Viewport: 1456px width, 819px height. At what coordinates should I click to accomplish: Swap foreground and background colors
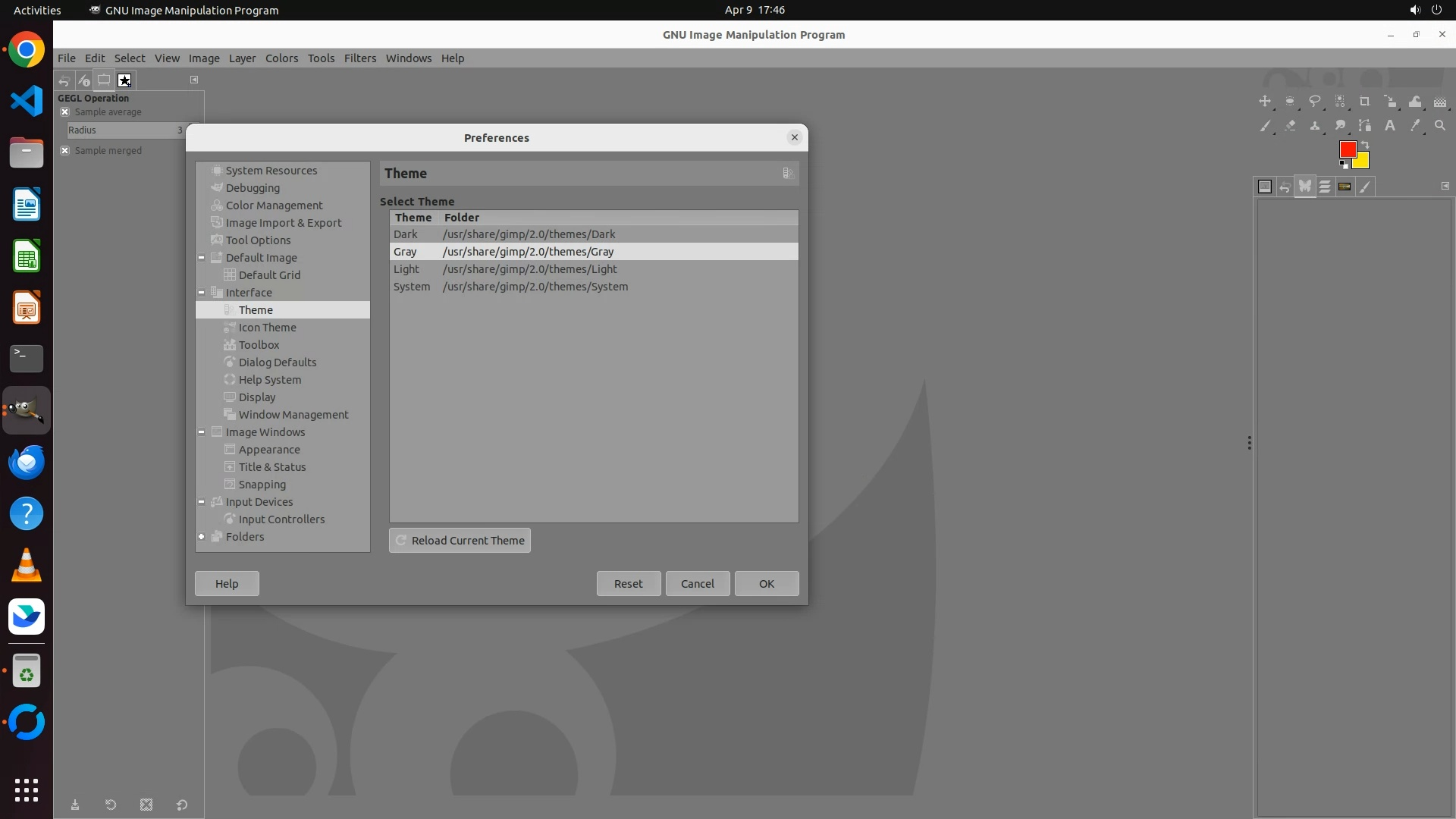point(1365,144)
